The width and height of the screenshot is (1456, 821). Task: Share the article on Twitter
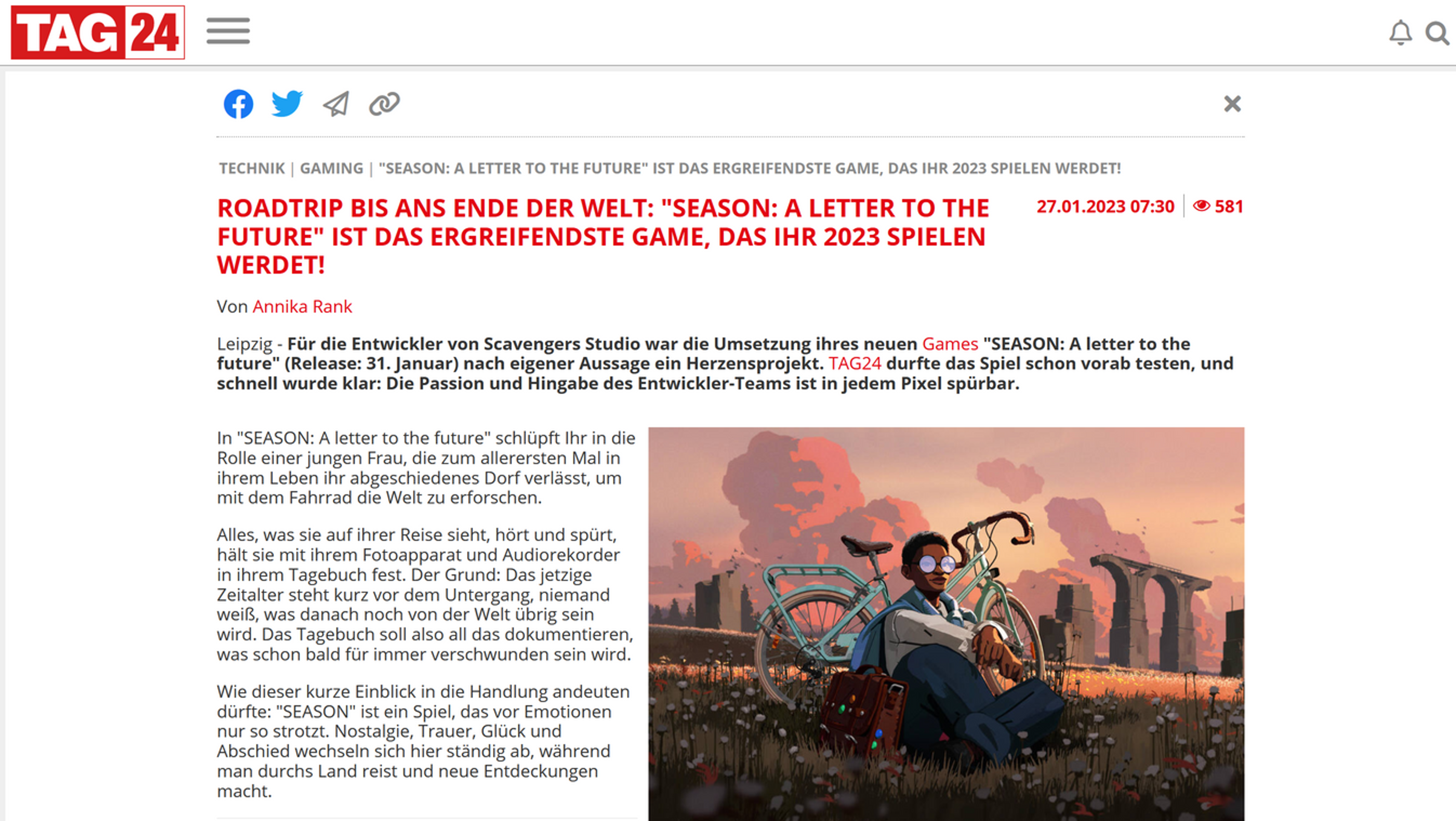[287, 104]
